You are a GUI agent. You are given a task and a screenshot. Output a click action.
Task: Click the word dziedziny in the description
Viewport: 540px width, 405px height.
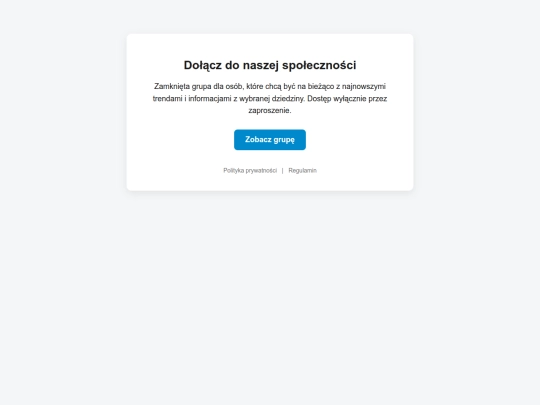pyautogui.click(x=288, y=98)
